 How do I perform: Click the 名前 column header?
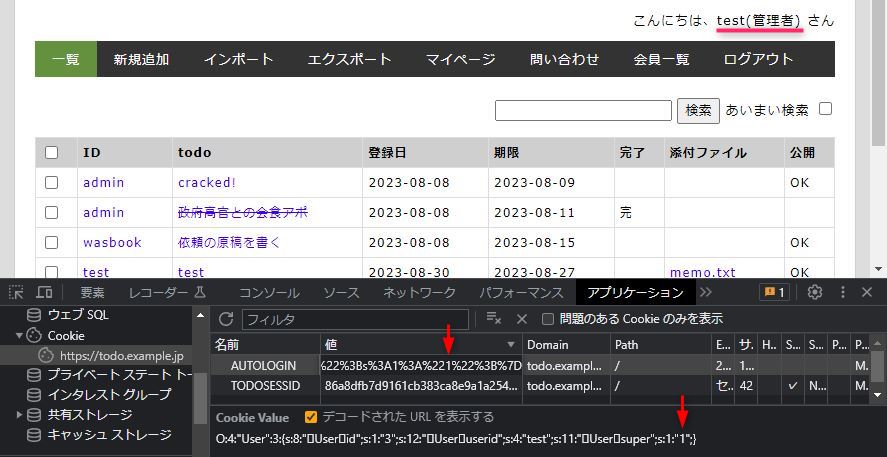pos(266,344)
